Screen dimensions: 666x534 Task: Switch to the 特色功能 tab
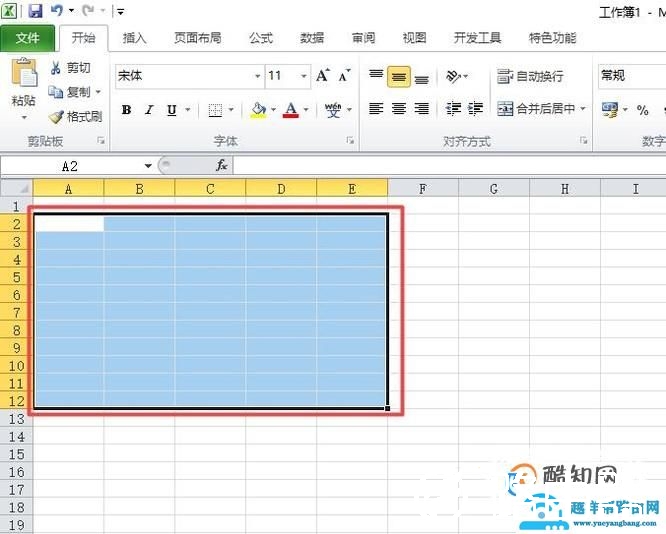tap(552, 38)
